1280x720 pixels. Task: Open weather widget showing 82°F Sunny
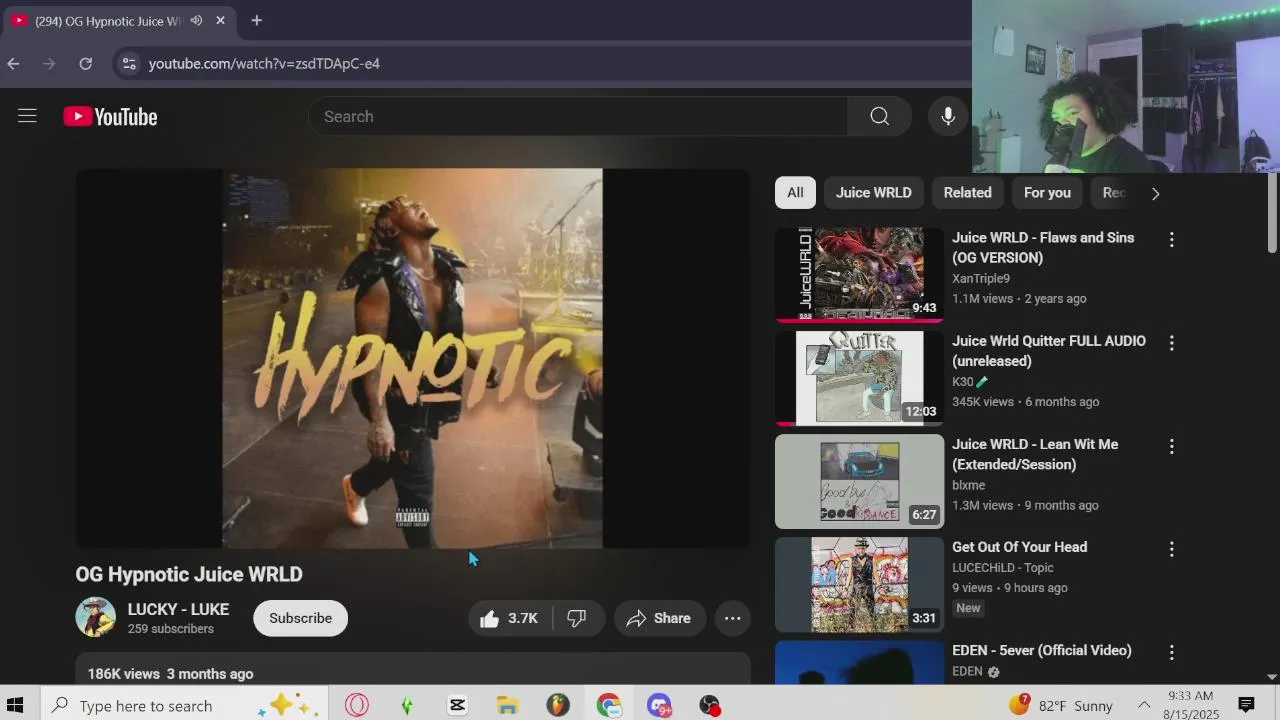click(x=1061, y=705)
